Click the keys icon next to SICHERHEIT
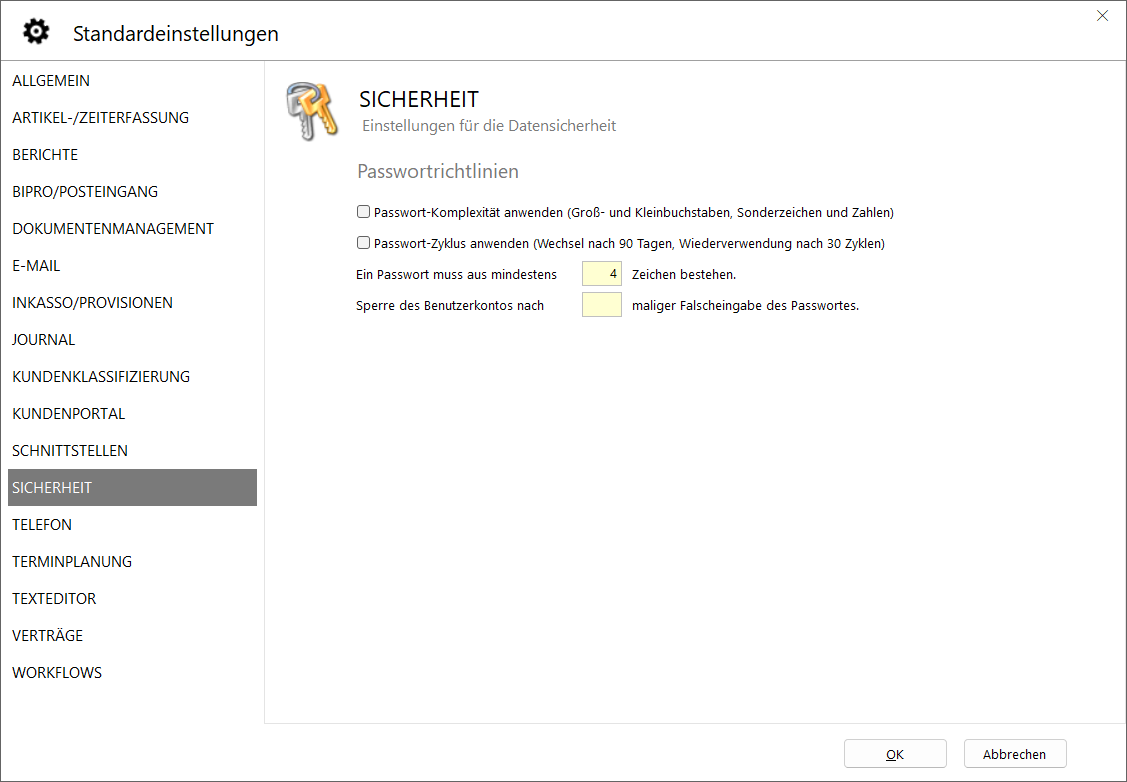This screenshot has width=1127, height=782. click(x=311, y=111)
